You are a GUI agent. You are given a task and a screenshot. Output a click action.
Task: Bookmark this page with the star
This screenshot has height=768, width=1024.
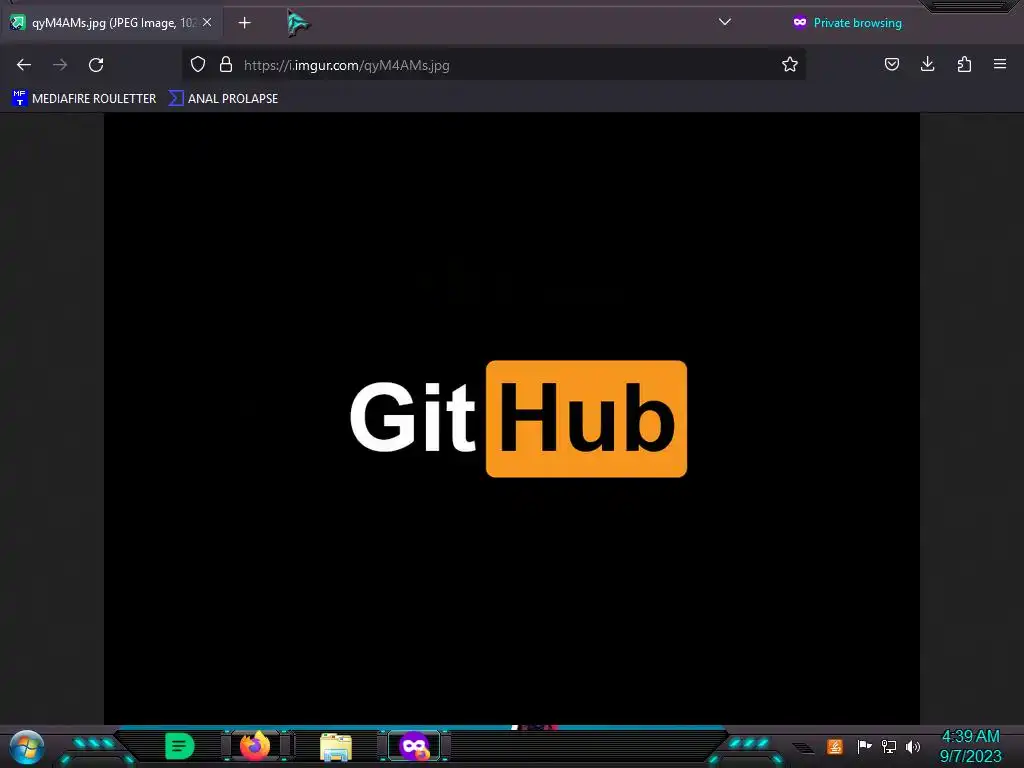click(790, 64)
